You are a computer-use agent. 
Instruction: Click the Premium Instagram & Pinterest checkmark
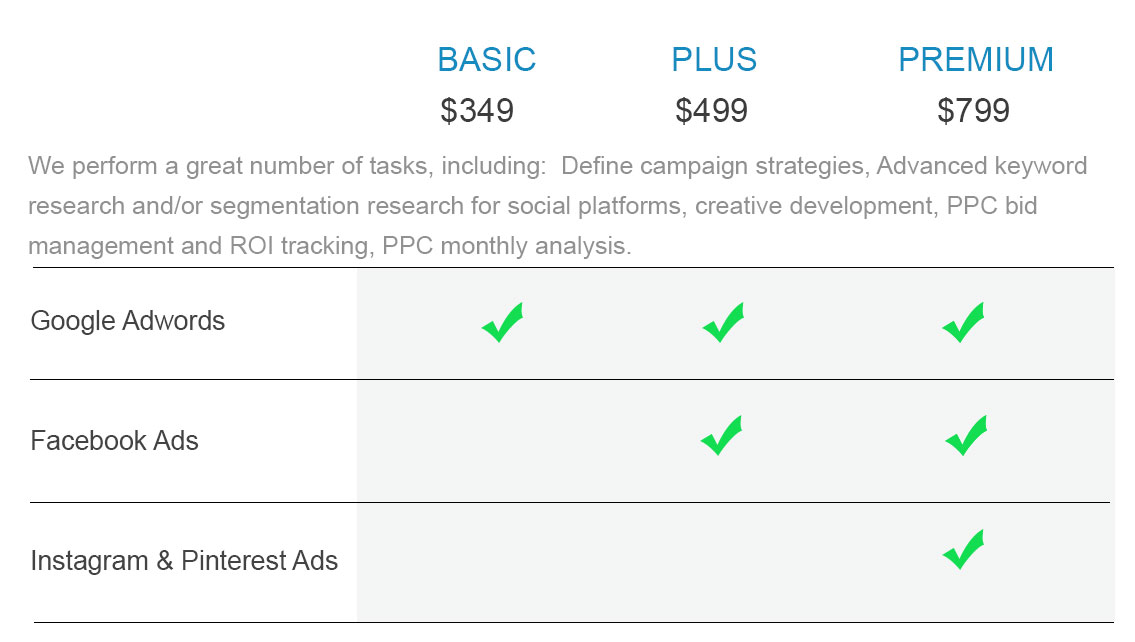click(963, 549)
